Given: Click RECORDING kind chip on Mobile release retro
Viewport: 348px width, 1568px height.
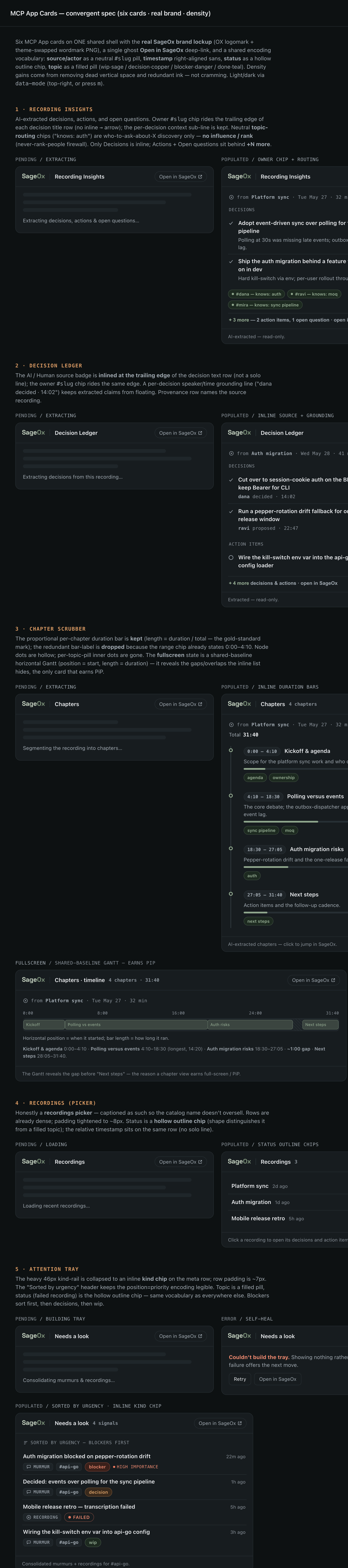Looking at the screenshot, I should pyautogui.click(x=43, y=1518).
